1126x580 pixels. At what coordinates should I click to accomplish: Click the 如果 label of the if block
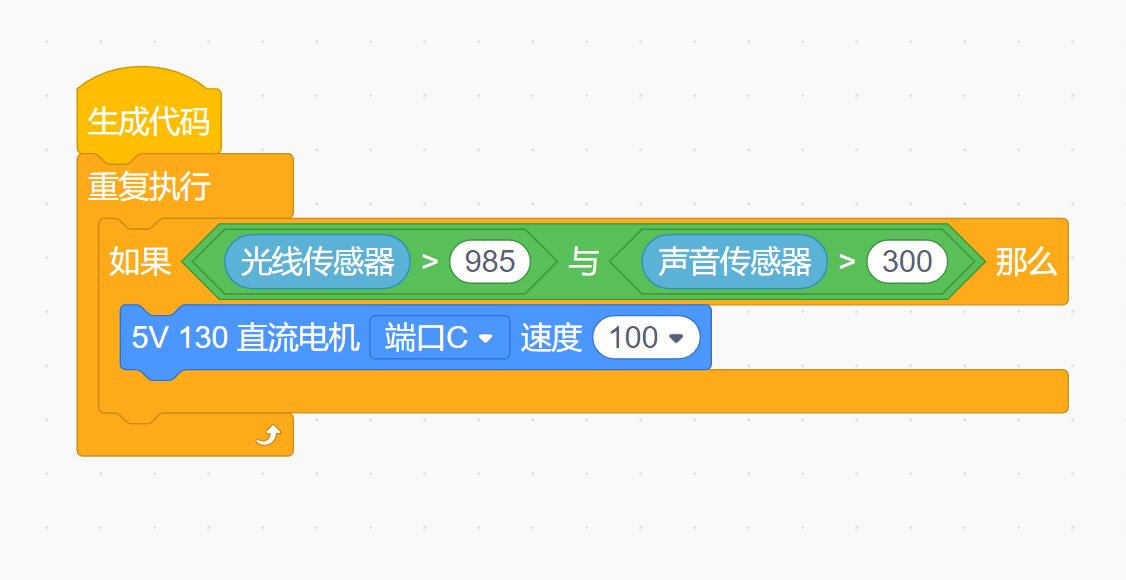click(140, 261)
